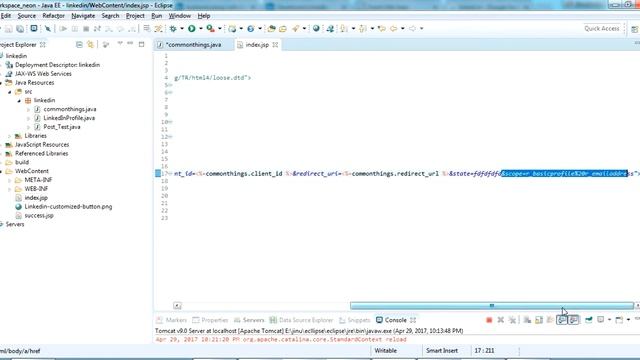
Task: Click the editor horizontal scrollbar thumb
Action: tap(492, 306)
